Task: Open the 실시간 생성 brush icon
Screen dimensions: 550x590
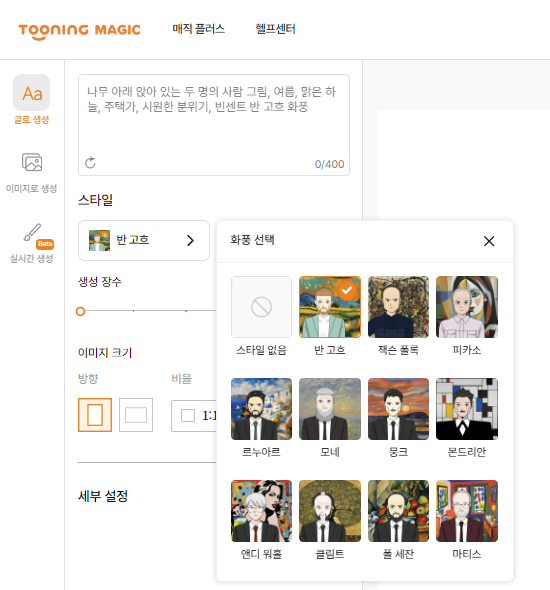Action: (32, 232)
